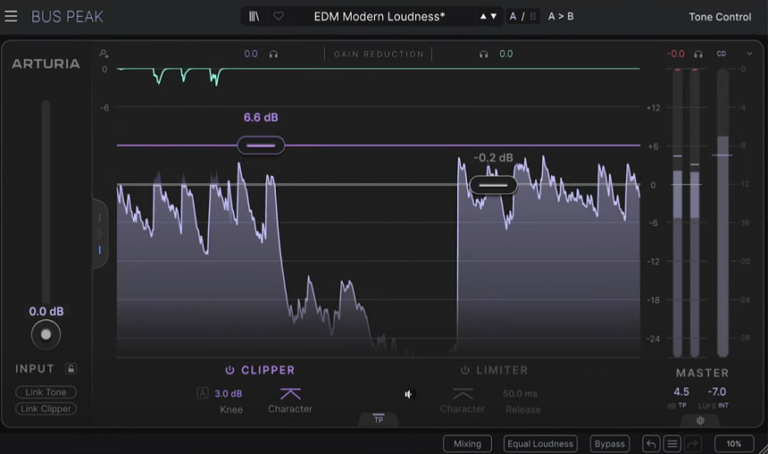Toggle limiter gain reduction headphone listen
The image size is (768, 454).
(x=483, y=54)
